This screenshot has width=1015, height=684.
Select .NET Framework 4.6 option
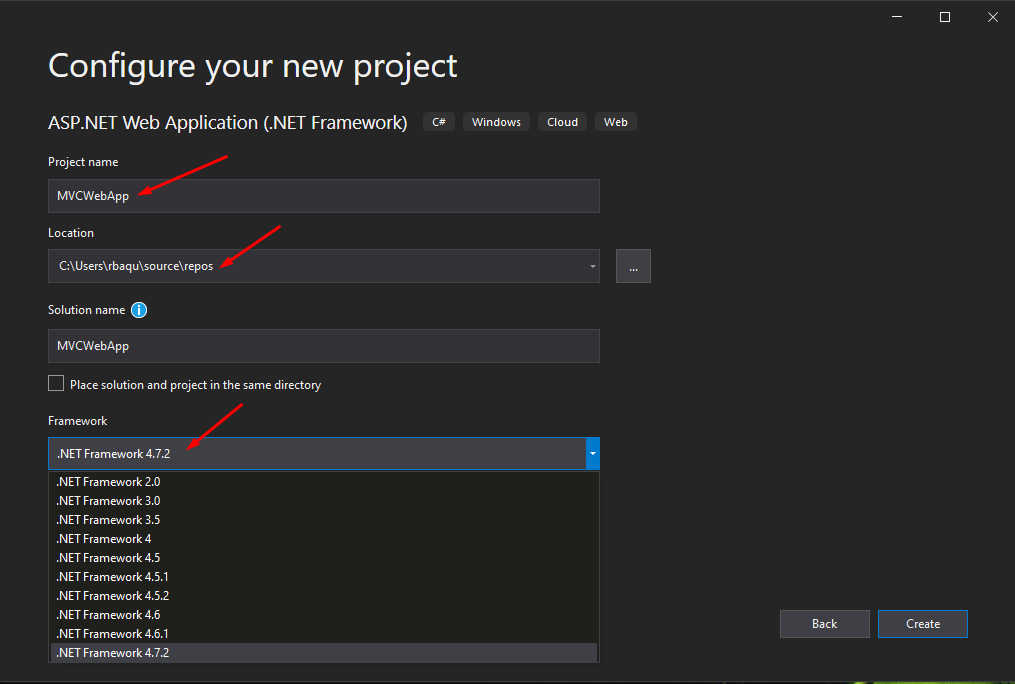tap(324, 615)
